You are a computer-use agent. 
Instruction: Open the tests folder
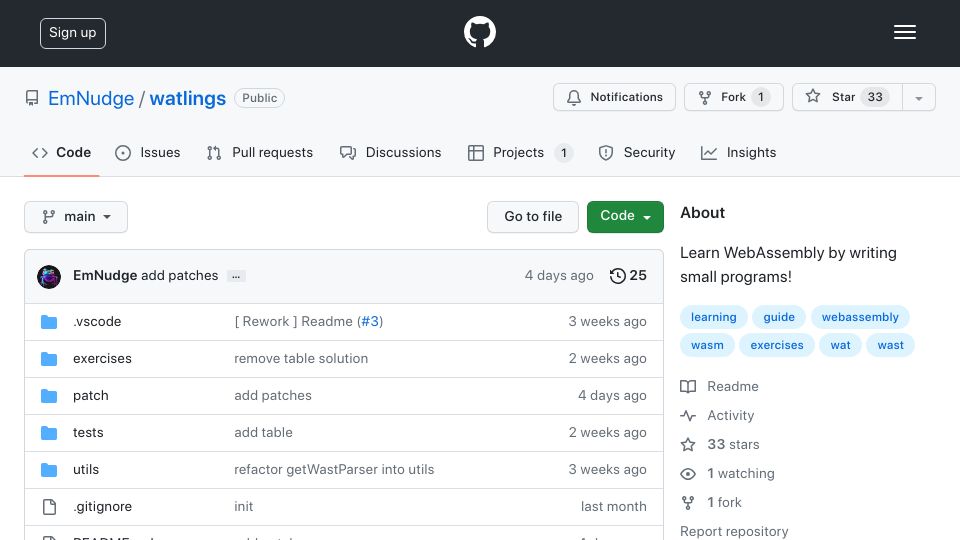[88, 432]
